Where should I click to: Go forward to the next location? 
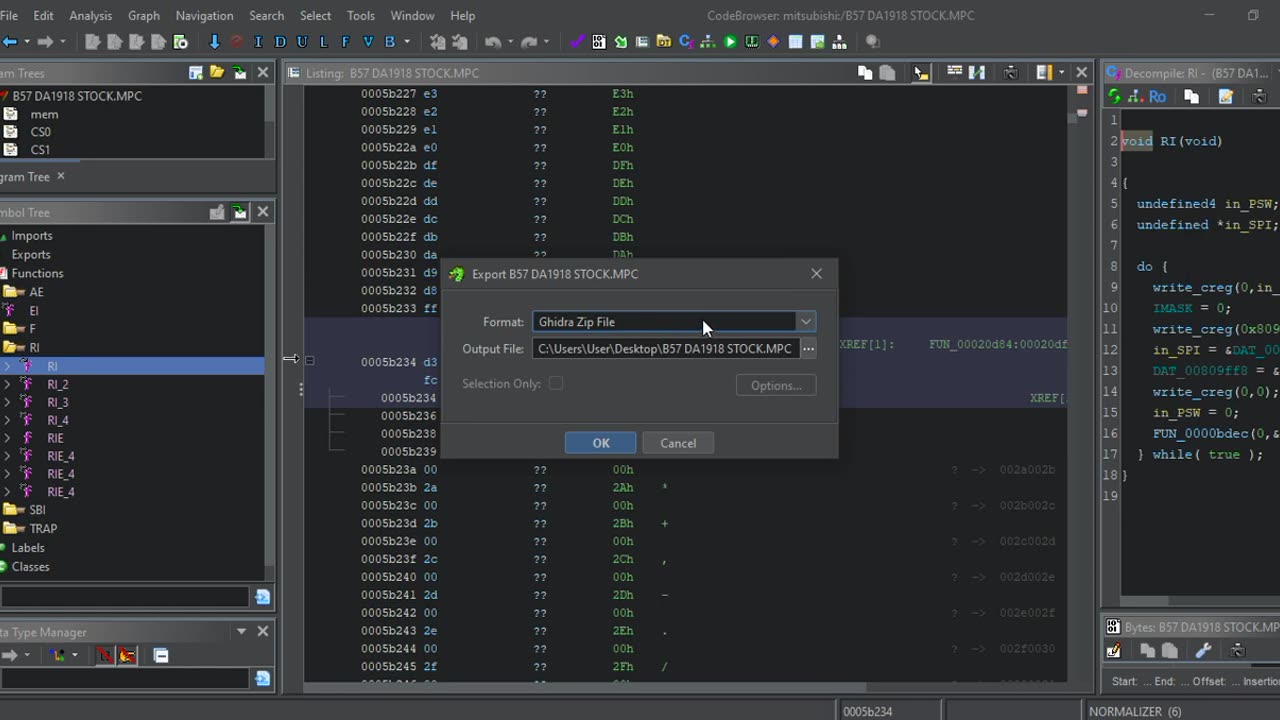point(45,42)
